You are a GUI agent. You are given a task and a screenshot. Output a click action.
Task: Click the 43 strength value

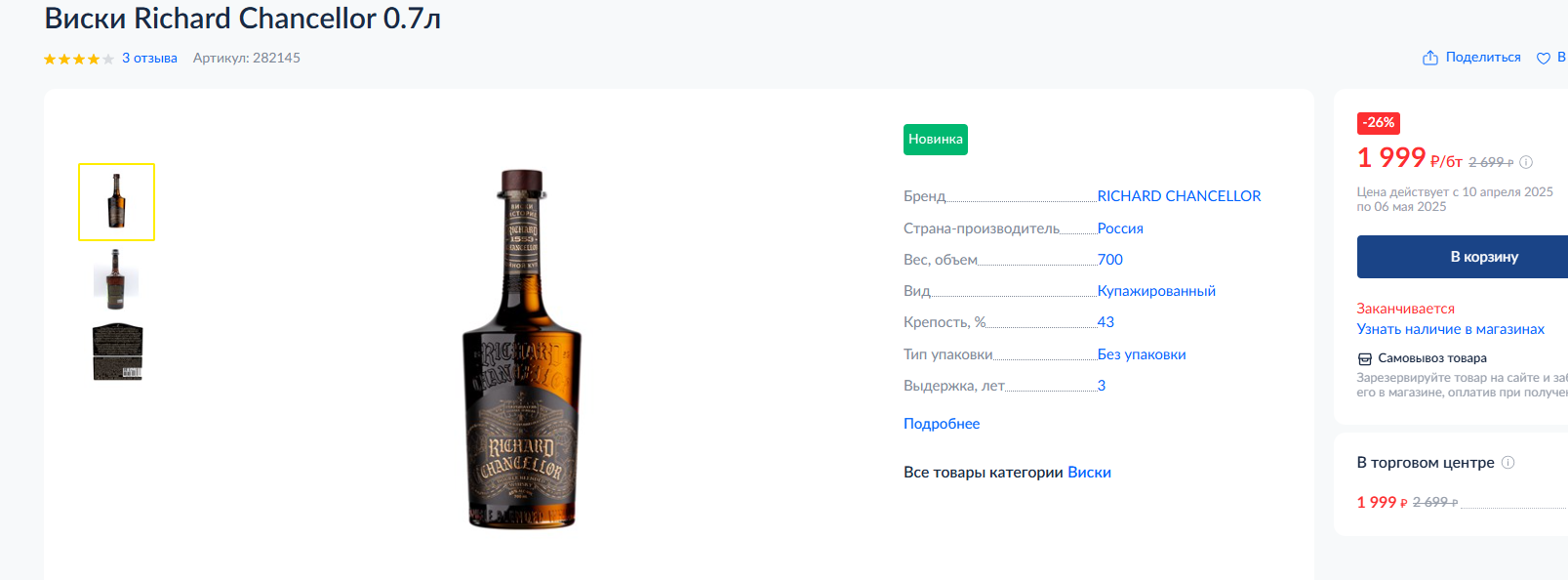tap(1106, 321)
